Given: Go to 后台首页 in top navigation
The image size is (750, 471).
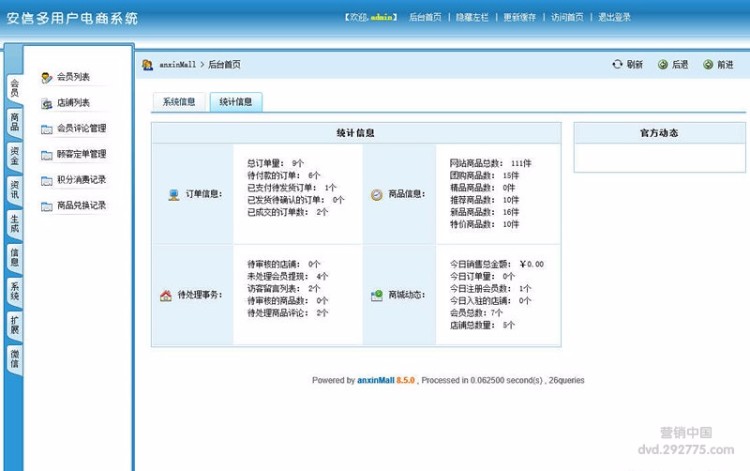Looking at the screenshot, I should (425, 17).
